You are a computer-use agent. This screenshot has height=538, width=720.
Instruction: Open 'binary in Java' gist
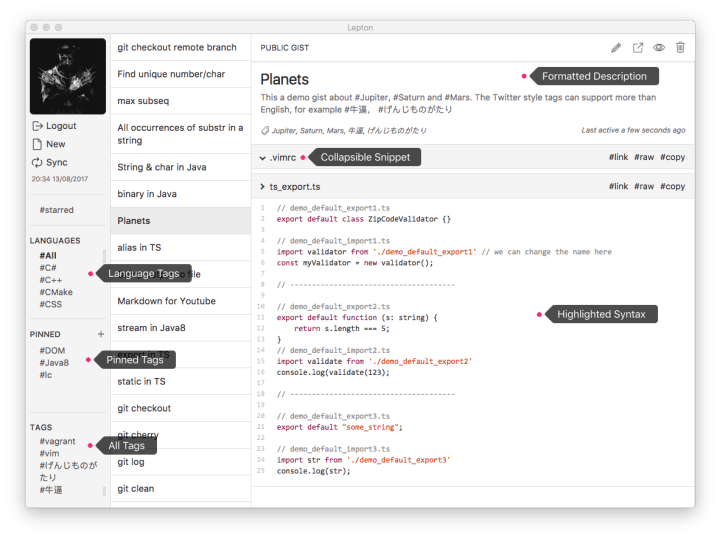(x=180, y=194)
